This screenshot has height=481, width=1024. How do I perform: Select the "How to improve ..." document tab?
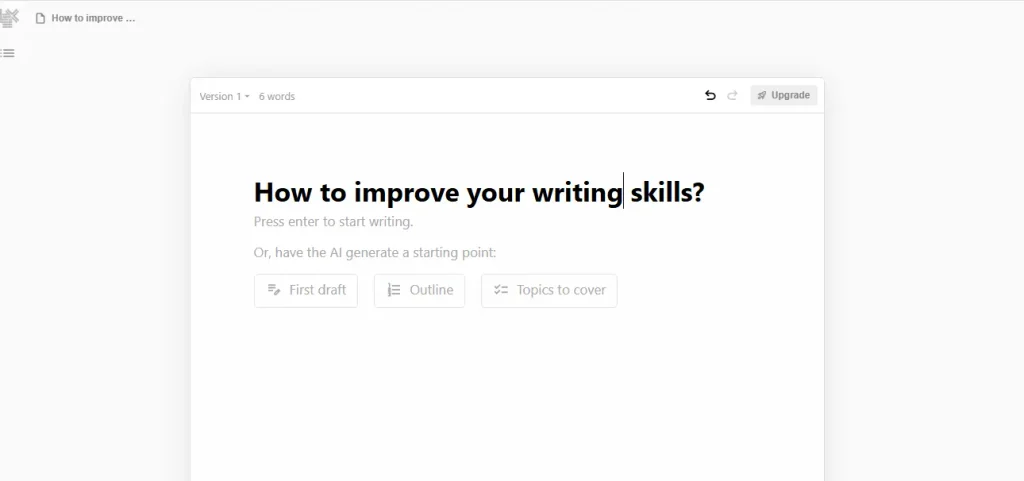tap(86, 18)
